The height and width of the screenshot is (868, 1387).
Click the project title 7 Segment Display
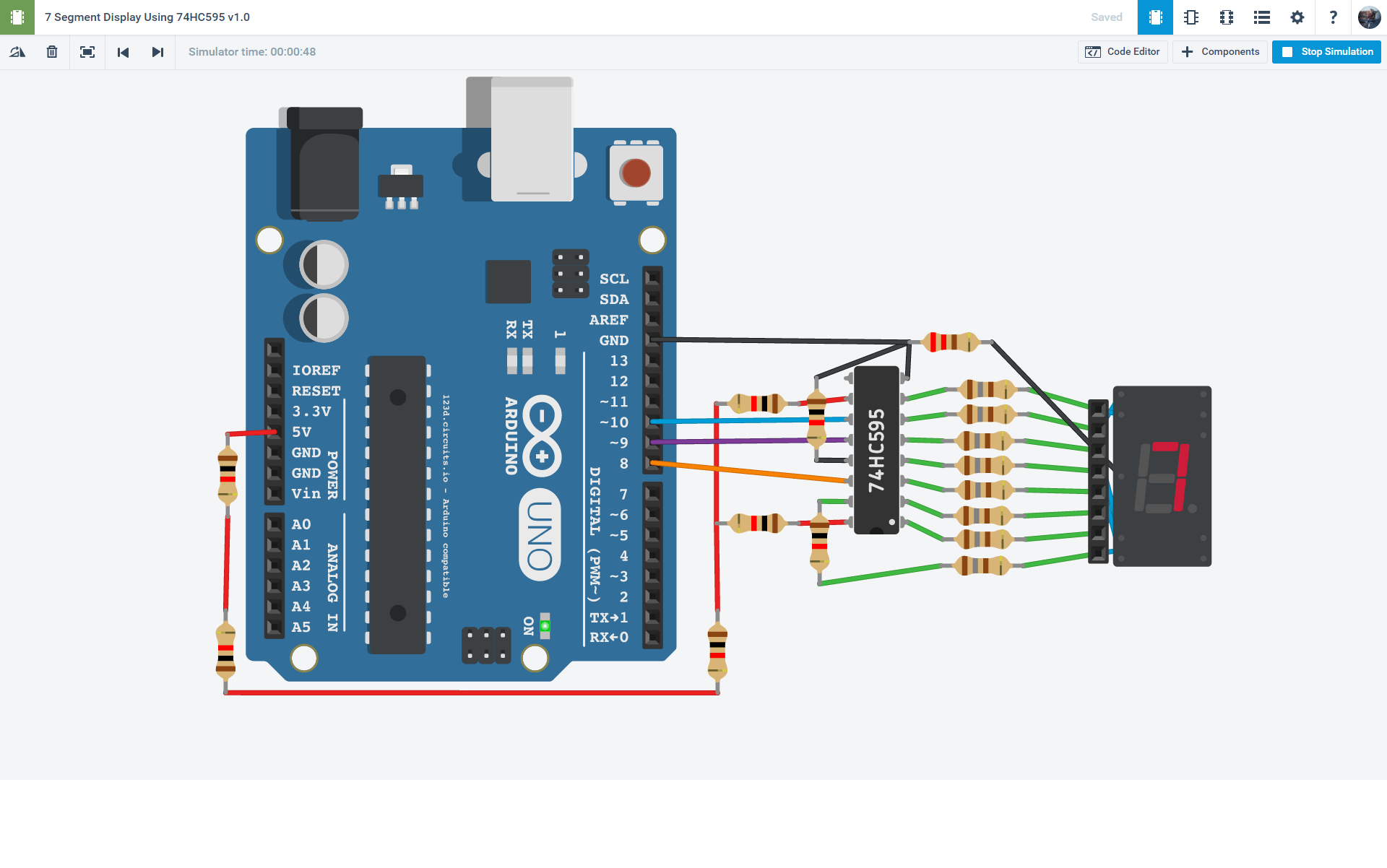(x=147, y=17)
